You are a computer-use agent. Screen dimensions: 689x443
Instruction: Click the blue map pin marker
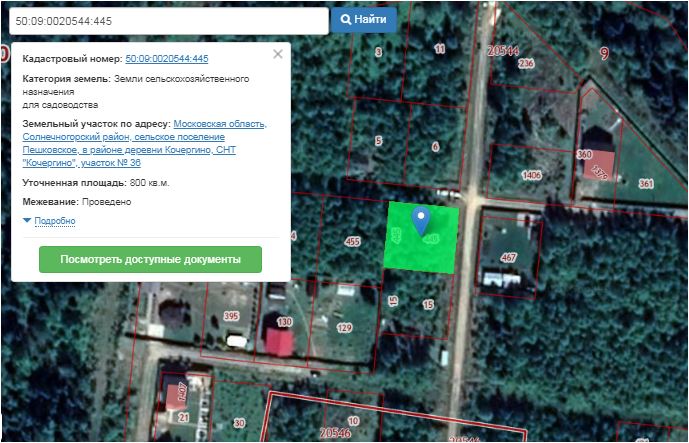(422, 219)
